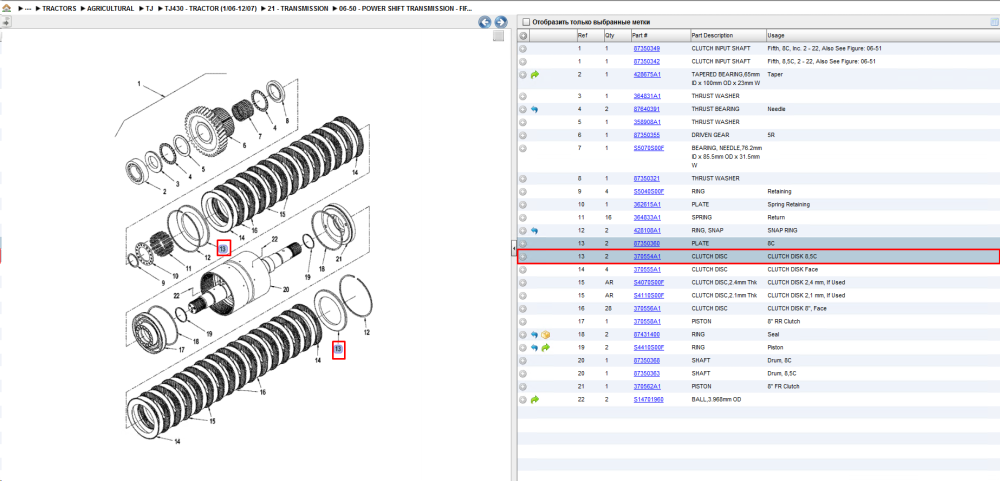Click the plus icon for part S5070S00F
This screenshot has height=481, width=1000.
pyautogui.click(x=523, y=148)
